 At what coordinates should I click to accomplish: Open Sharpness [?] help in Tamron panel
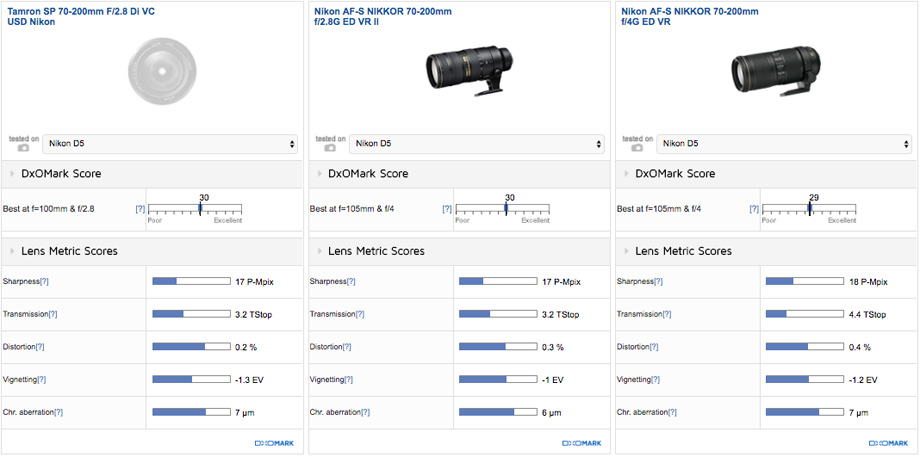43,282
